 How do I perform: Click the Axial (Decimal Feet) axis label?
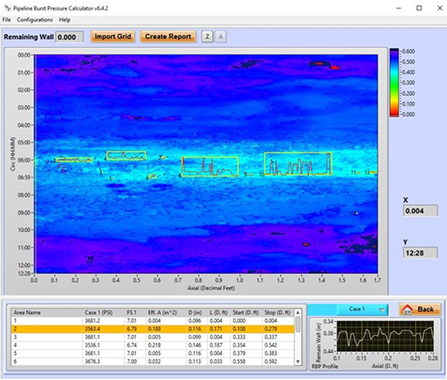click(x=211, y=288)
